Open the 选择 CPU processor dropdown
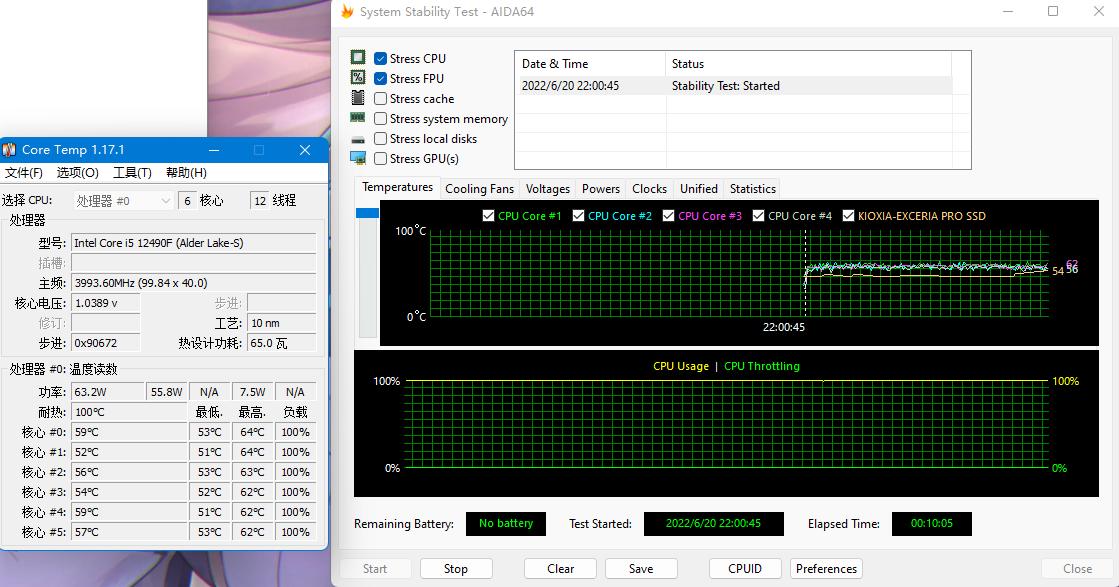 pos(124,201)
